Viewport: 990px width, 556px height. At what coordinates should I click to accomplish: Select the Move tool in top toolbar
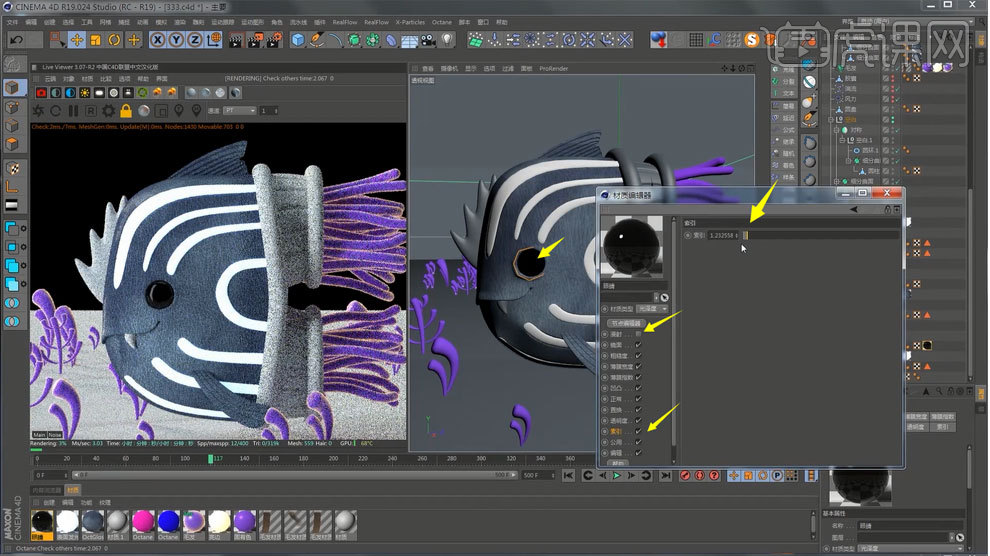77,40
